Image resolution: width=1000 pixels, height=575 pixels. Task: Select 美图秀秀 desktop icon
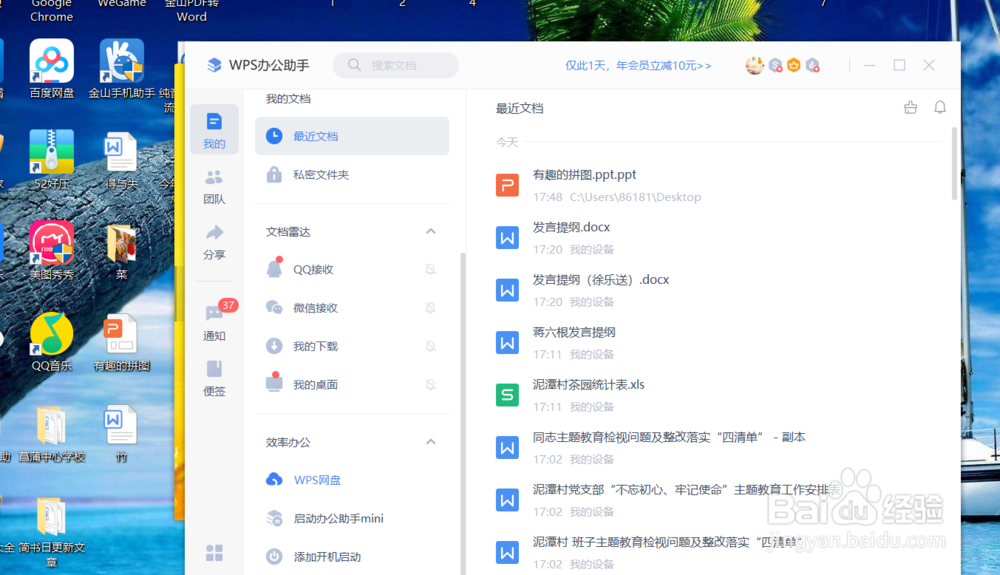tap(52, 251)
